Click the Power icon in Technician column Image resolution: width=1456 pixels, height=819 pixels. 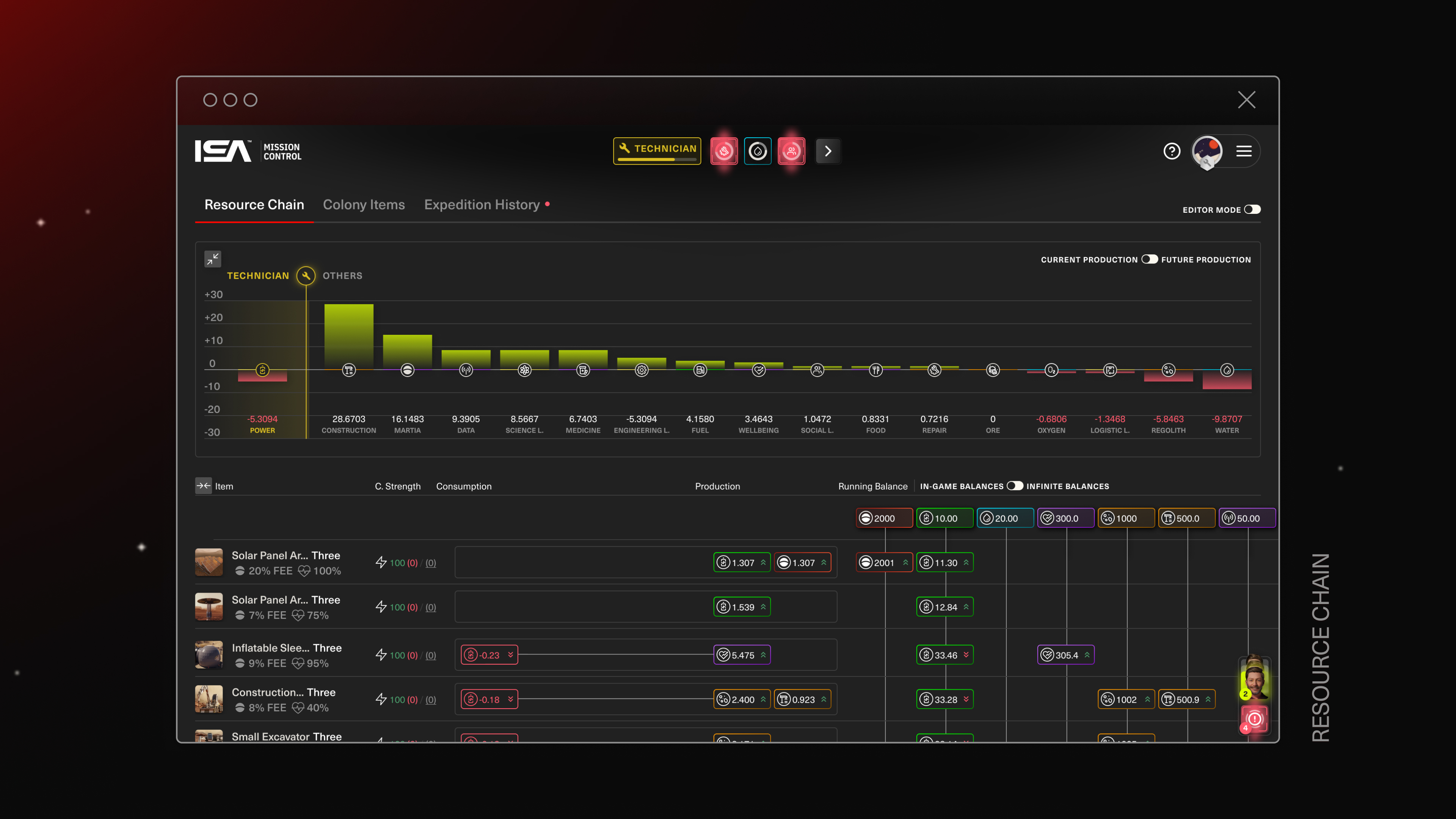[262, 370]
